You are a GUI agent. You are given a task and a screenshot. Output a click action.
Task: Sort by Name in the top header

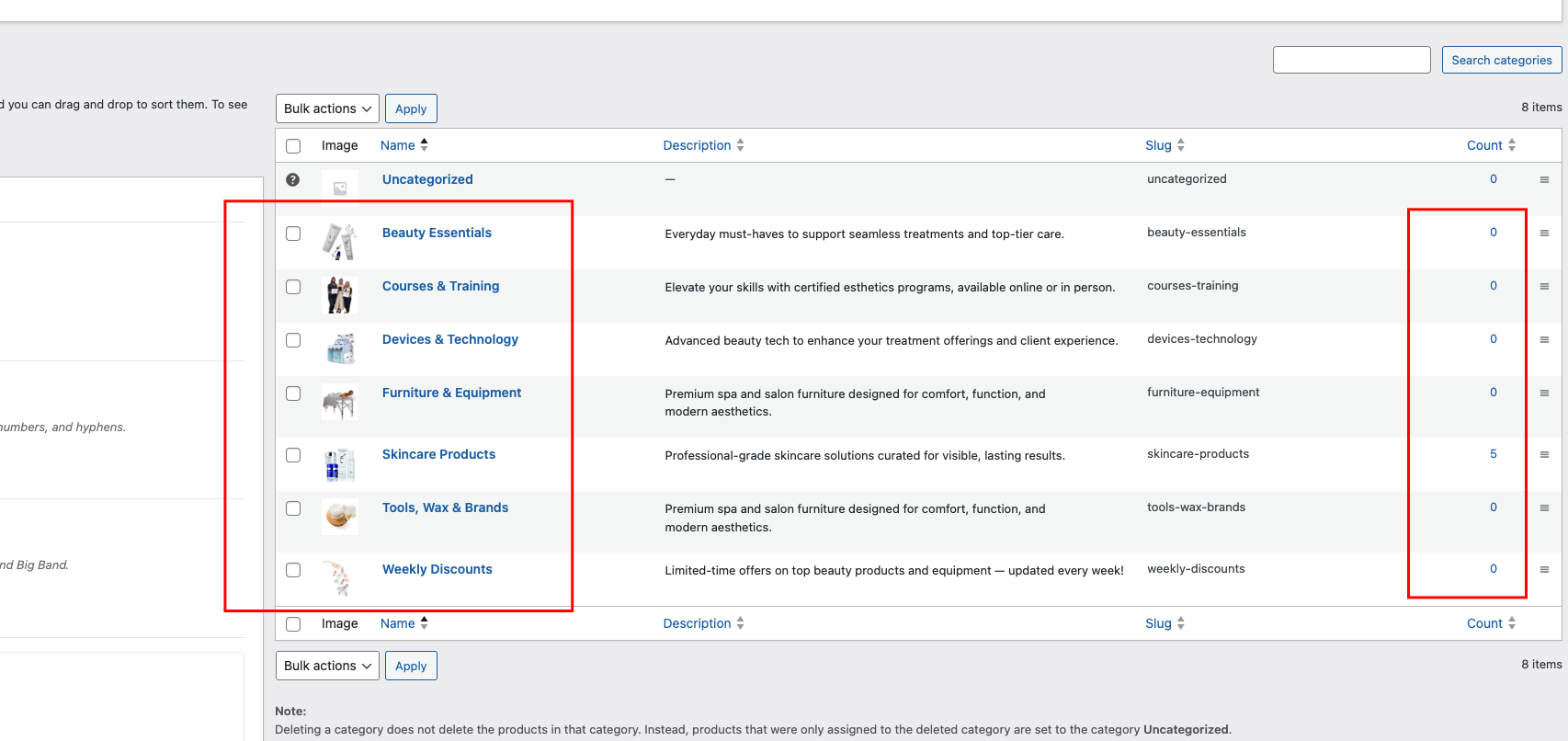404,145
